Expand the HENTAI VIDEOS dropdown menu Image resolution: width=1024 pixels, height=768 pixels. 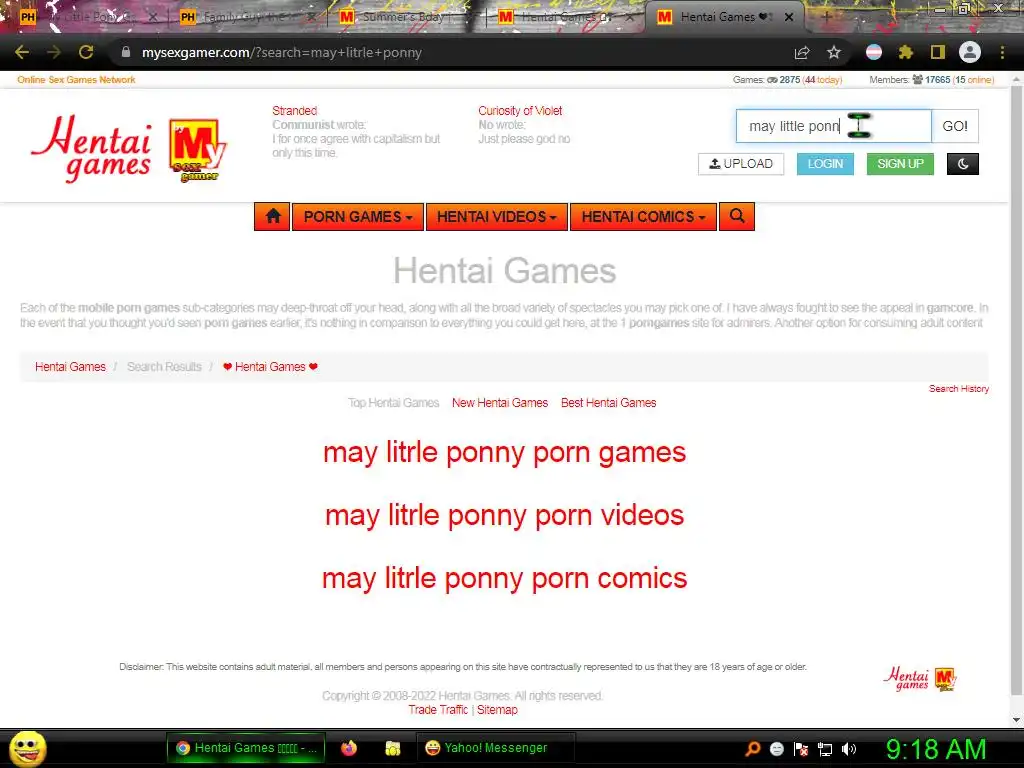coord(496,217)
